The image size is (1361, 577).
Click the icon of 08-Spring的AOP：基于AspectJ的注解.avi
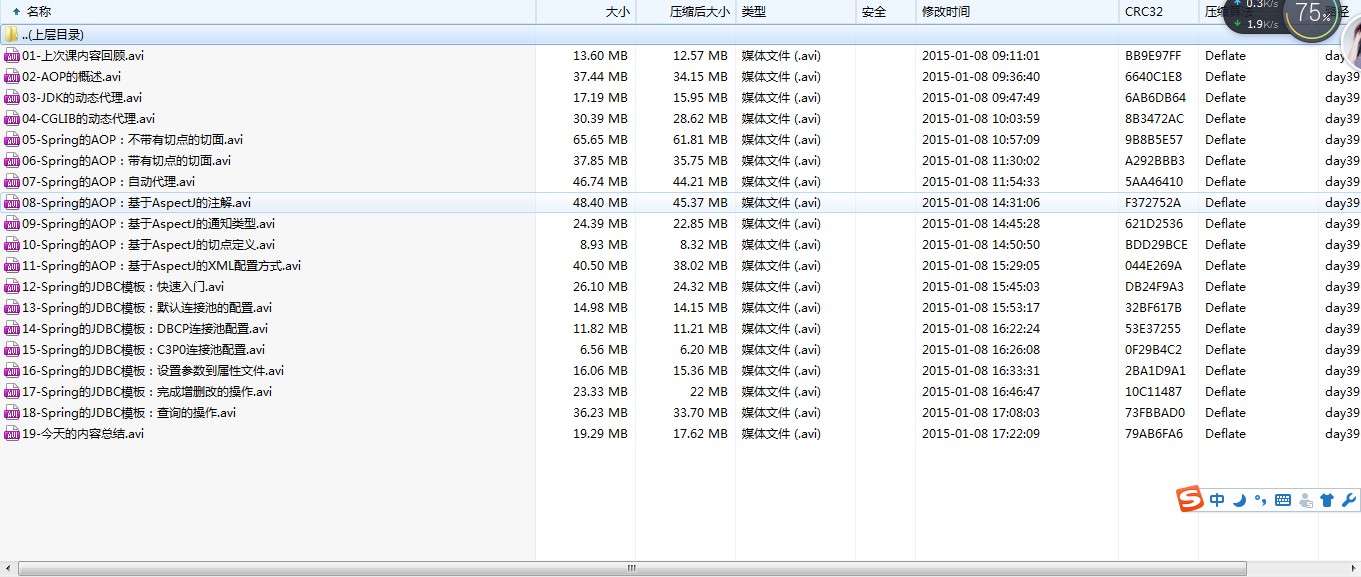(x=12, y=203)
